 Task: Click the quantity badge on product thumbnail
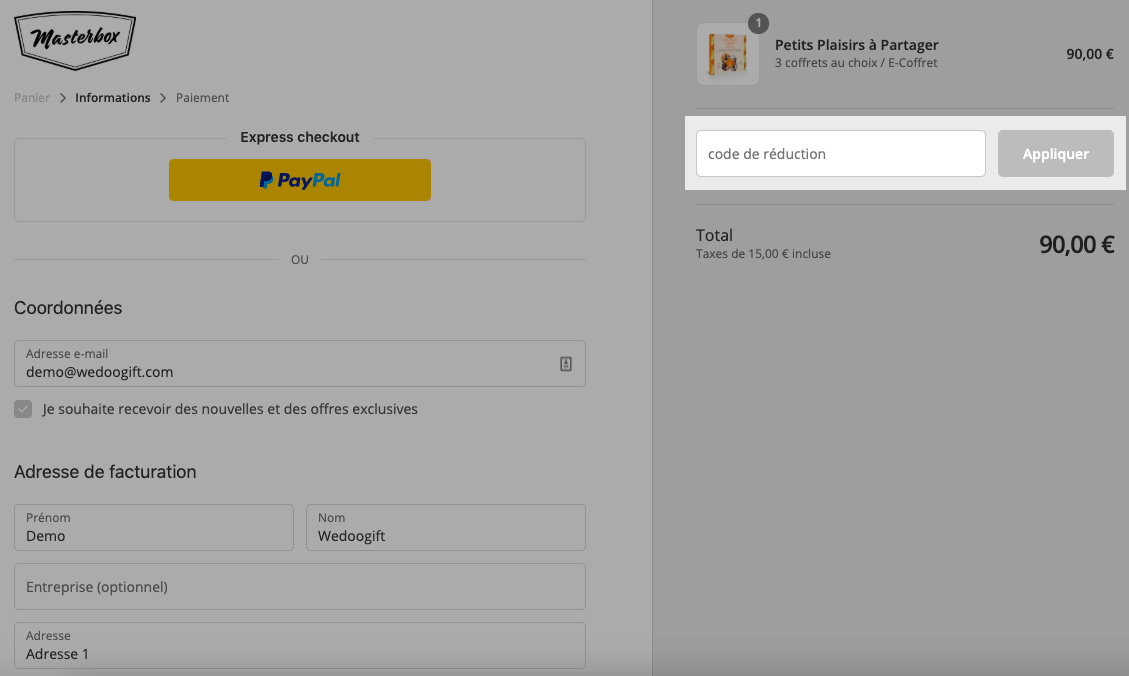(758, 23)
